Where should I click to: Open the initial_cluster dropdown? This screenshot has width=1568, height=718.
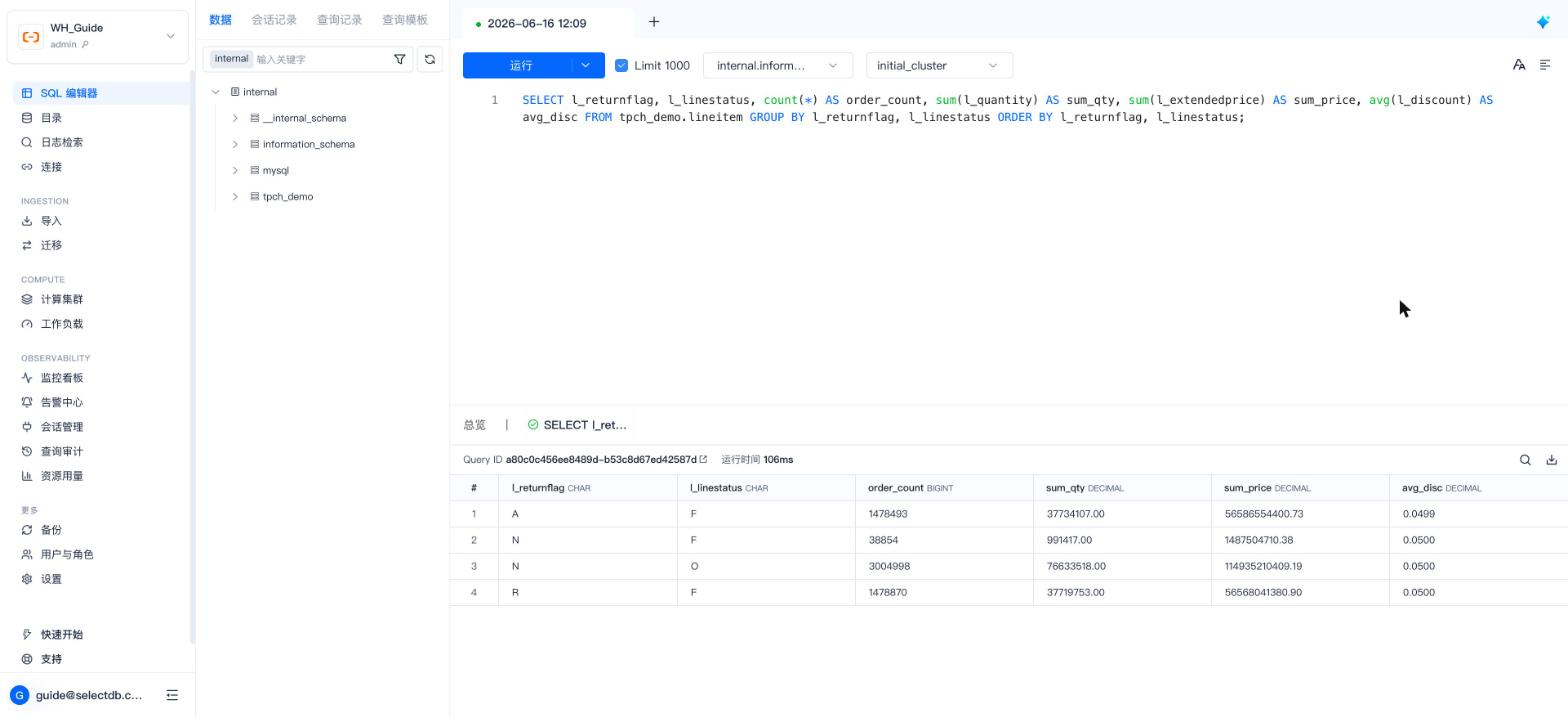coord(939,65)
